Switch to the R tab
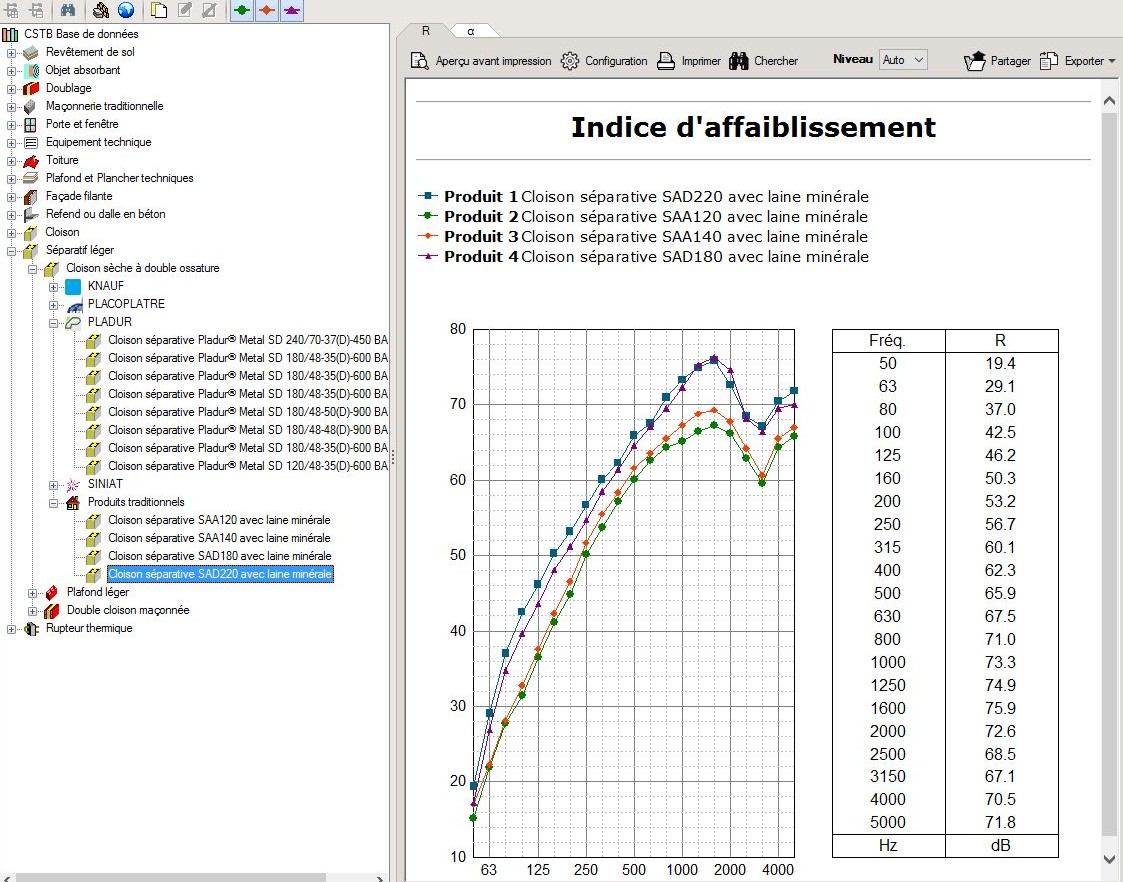The image size is (1123, 882). [x=425, y=31]
